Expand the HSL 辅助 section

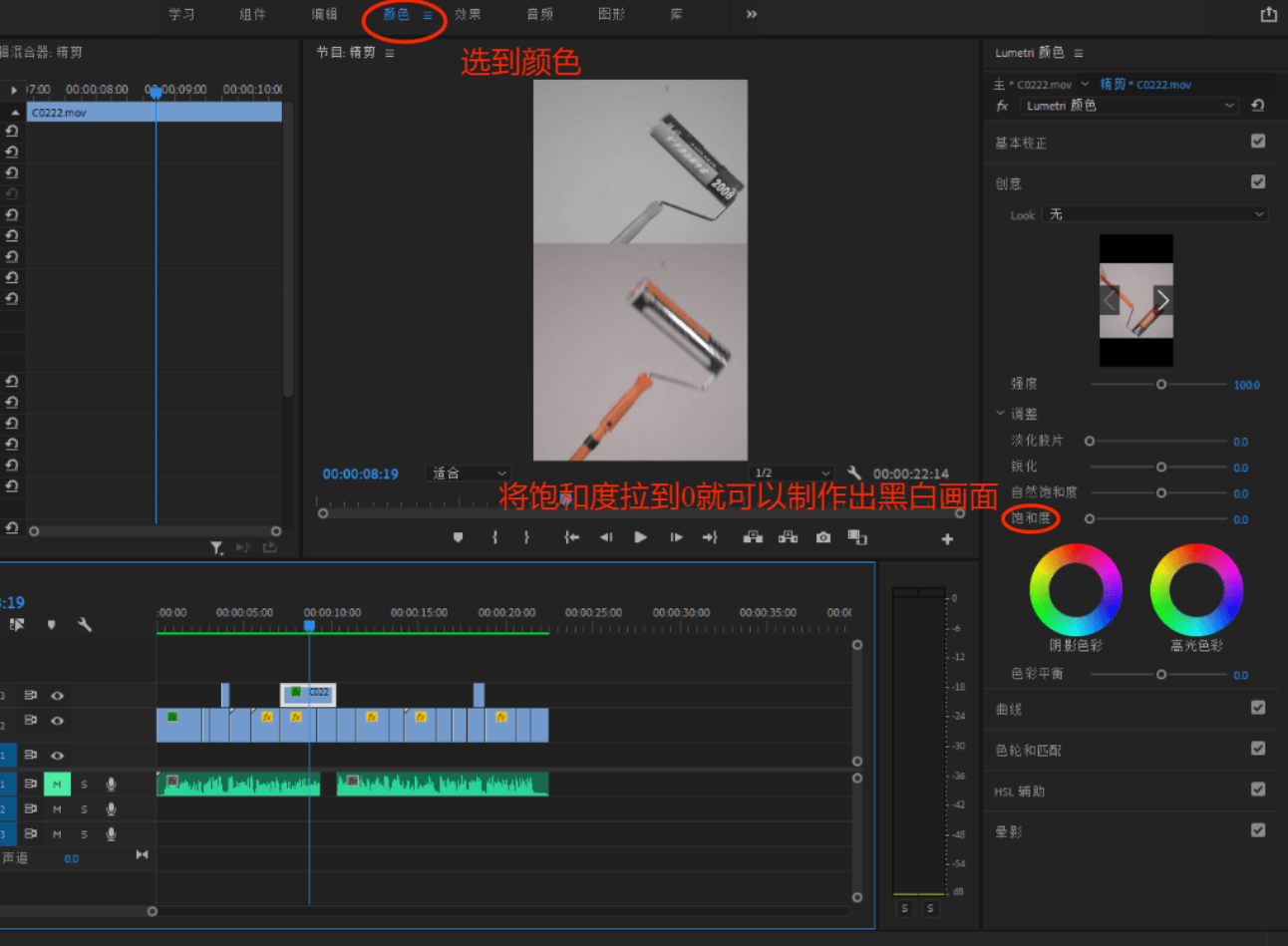[1019, 791]
